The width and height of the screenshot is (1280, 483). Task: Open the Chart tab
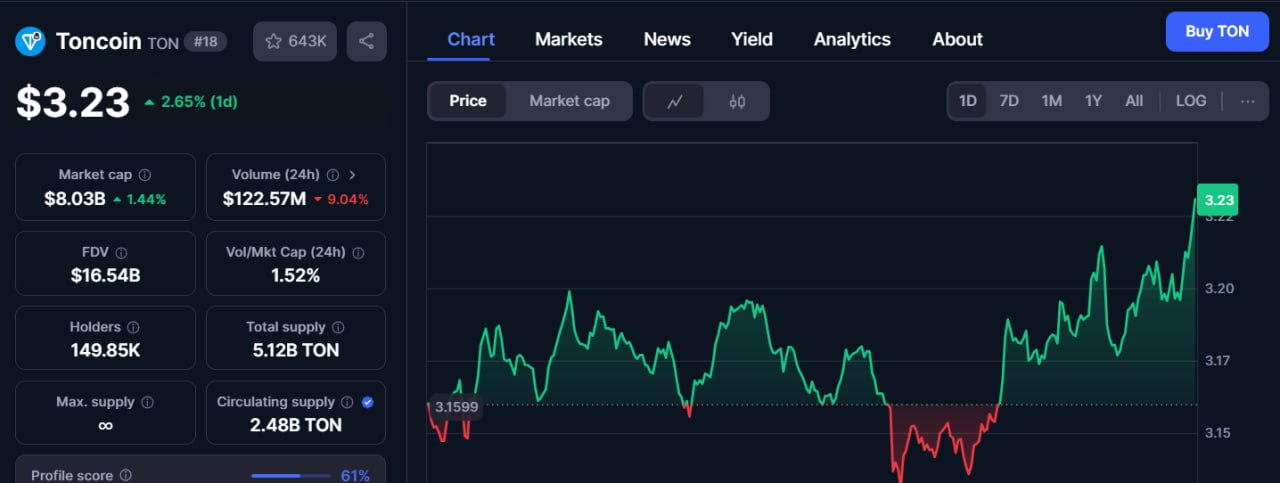coord(471,39)
